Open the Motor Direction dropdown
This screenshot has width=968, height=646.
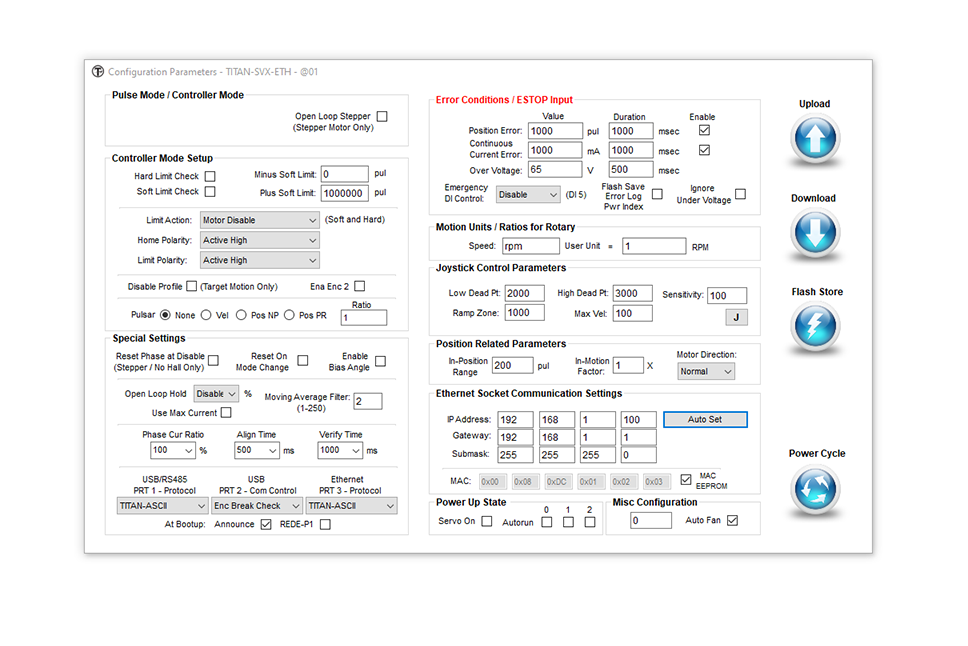point(705,371)
